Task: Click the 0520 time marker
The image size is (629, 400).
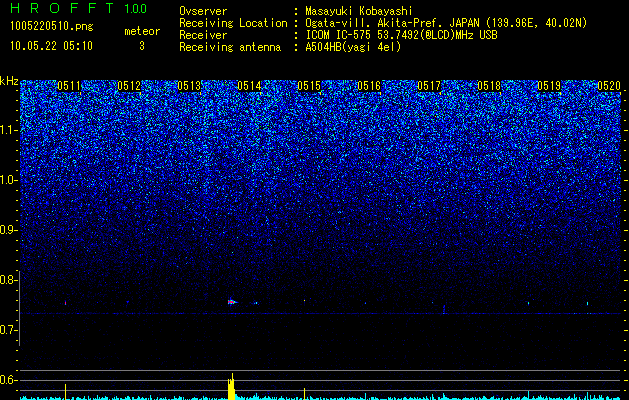Action: click(609, 86)
